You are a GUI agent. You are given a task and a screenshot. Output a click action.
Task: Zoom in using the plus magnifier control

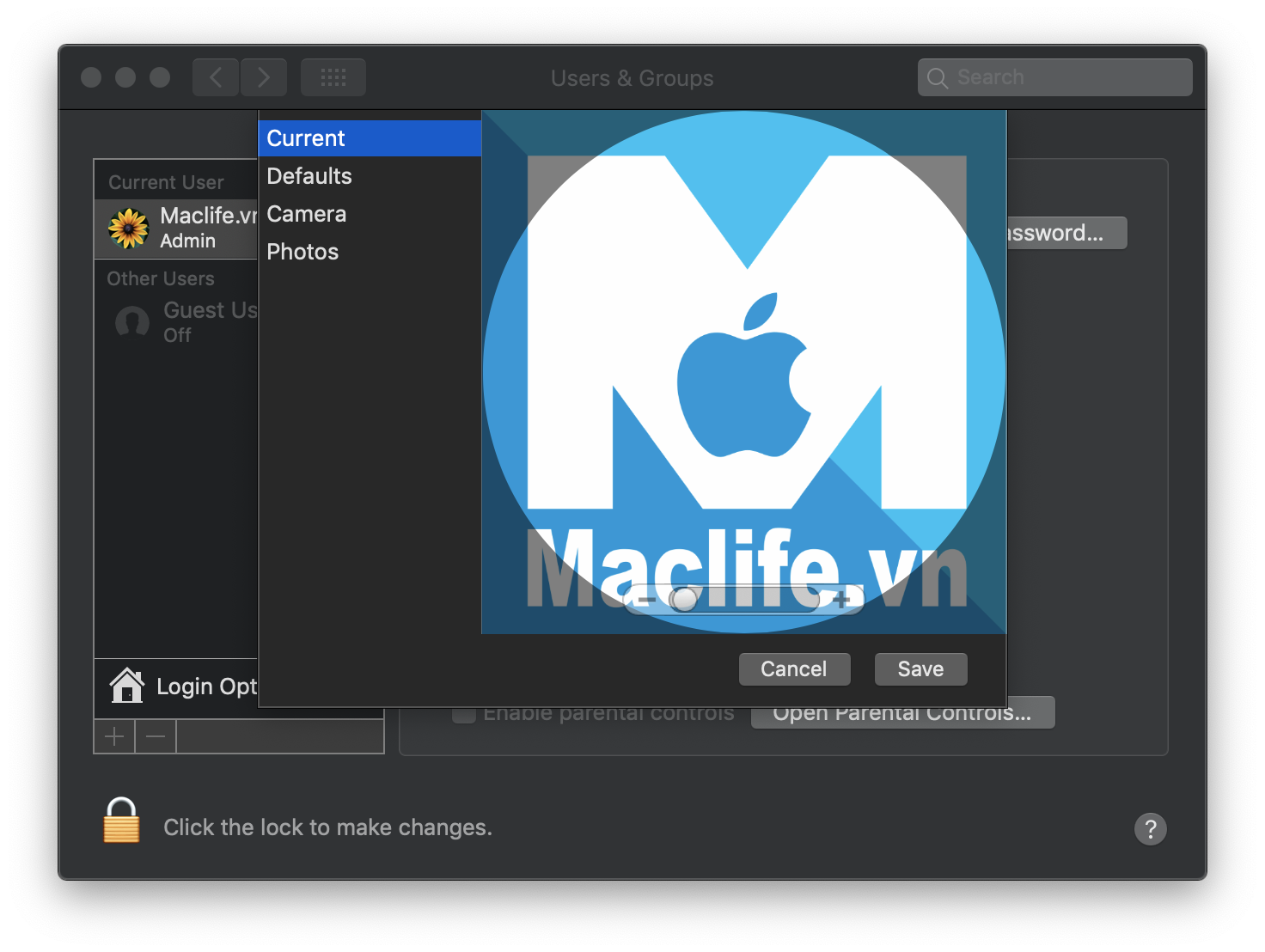tap(842, 600)
